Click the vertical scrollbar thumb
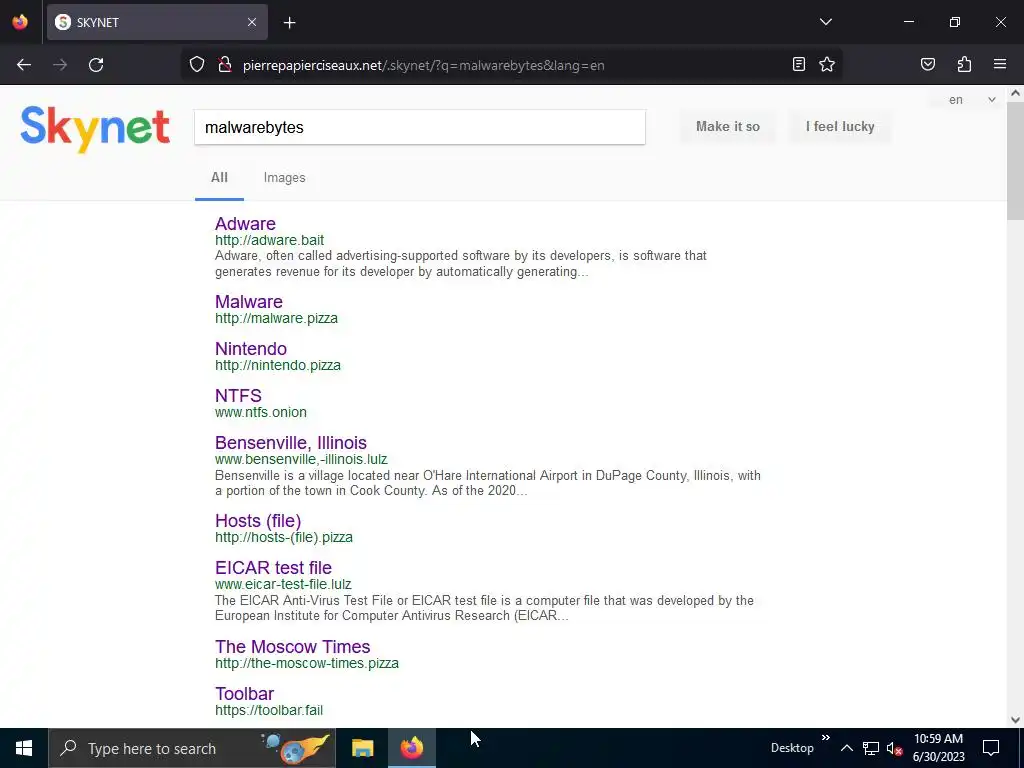The image size is (1024, 768). pos(1015,161)
